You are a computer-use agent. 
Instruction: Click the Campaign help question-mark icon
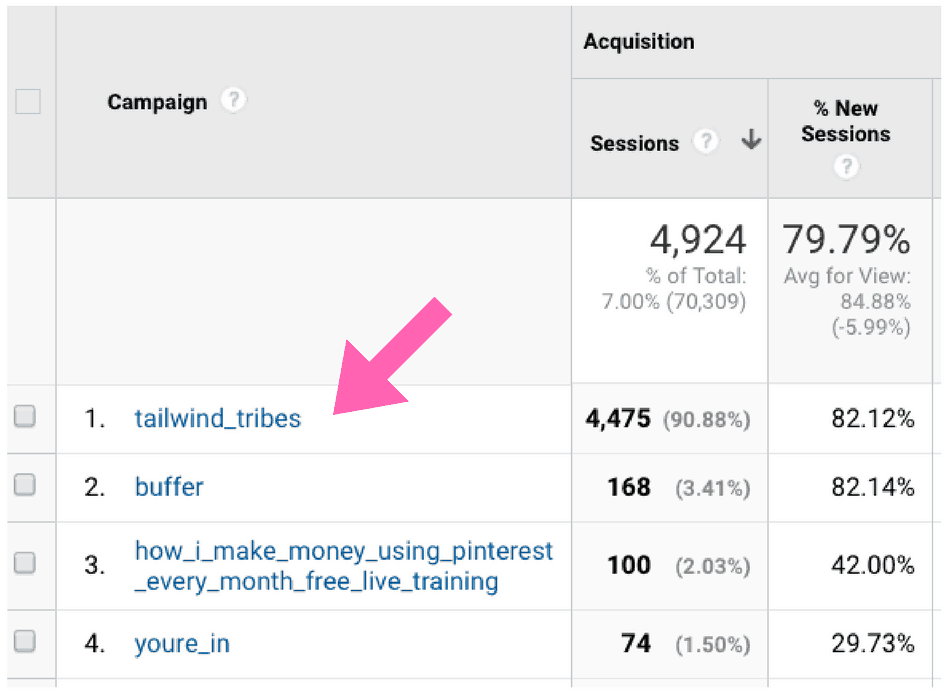(234, 99)
